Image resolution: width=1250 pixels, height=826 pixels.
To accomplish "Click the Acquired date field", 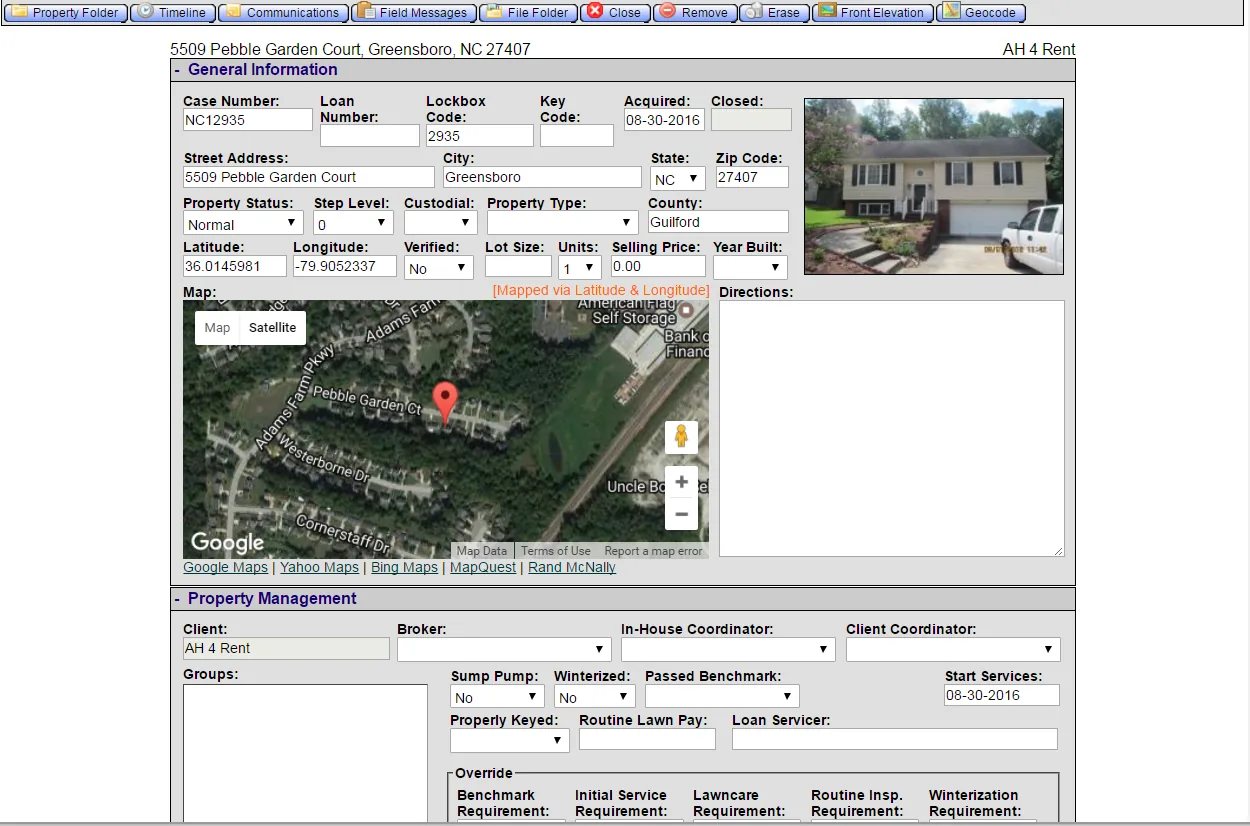I will click(664, 120).
